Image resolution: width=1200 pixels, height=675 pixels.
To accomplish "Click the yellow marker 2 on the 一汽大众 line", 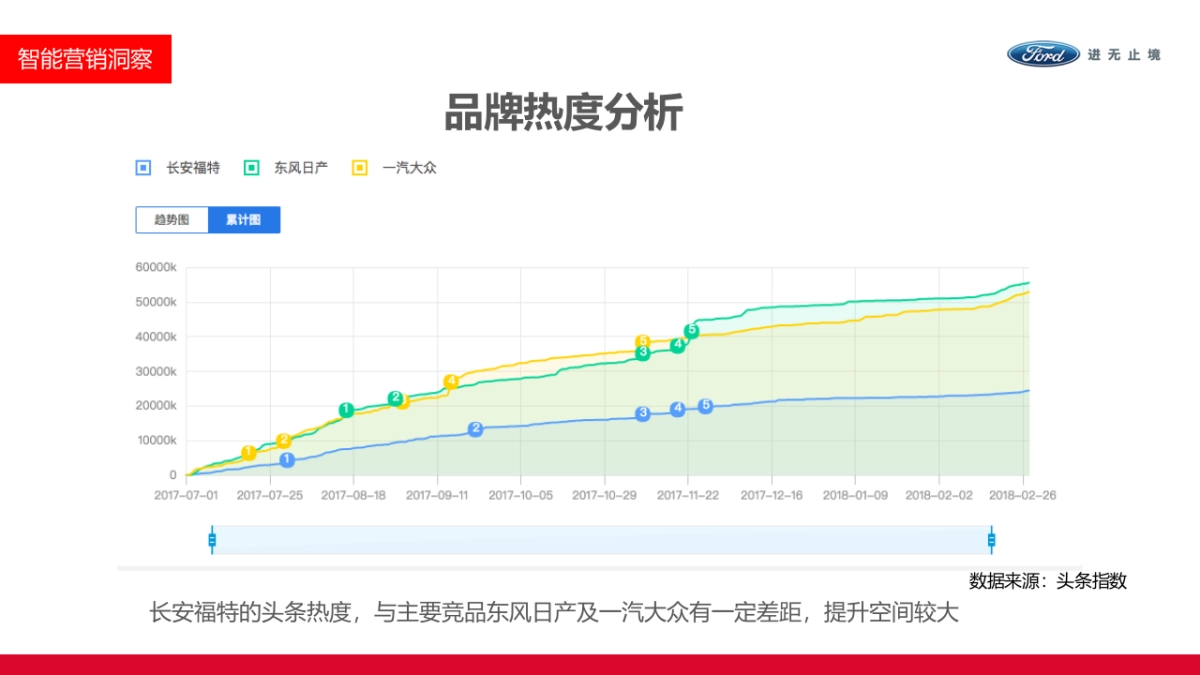I will click(282, 440).
